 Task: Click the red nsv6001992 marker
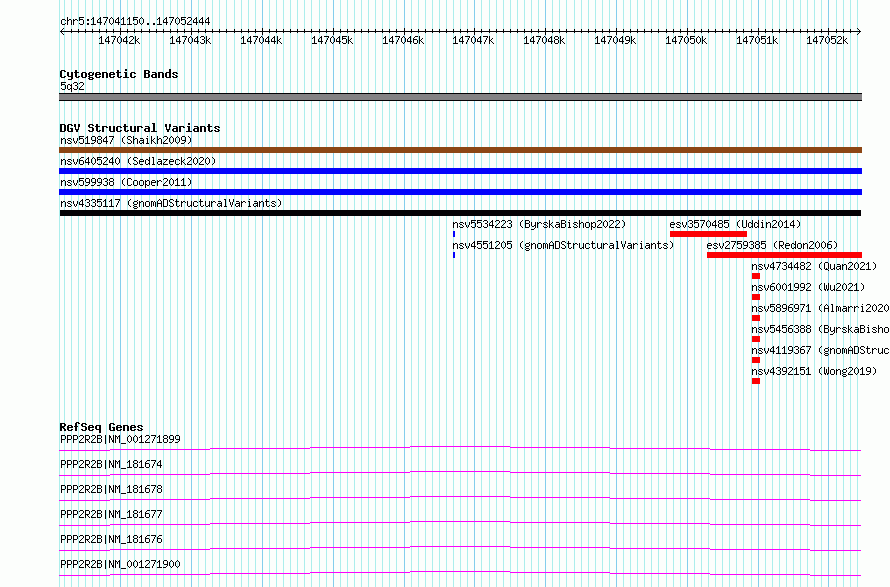(756, 297)
